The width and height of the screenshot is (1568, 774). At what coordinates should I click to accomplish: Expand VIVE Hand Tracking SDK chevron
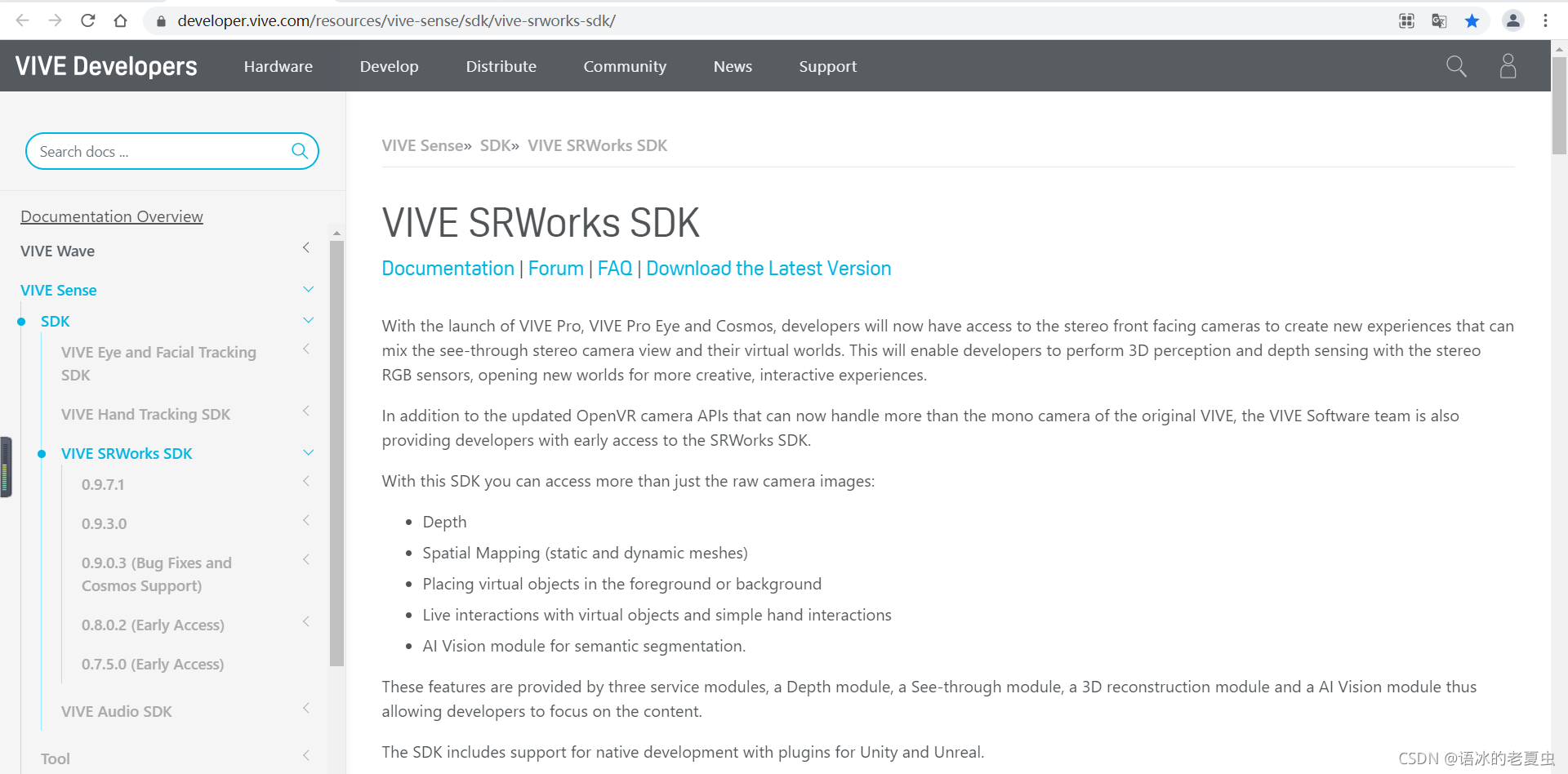tap(306, 411)
